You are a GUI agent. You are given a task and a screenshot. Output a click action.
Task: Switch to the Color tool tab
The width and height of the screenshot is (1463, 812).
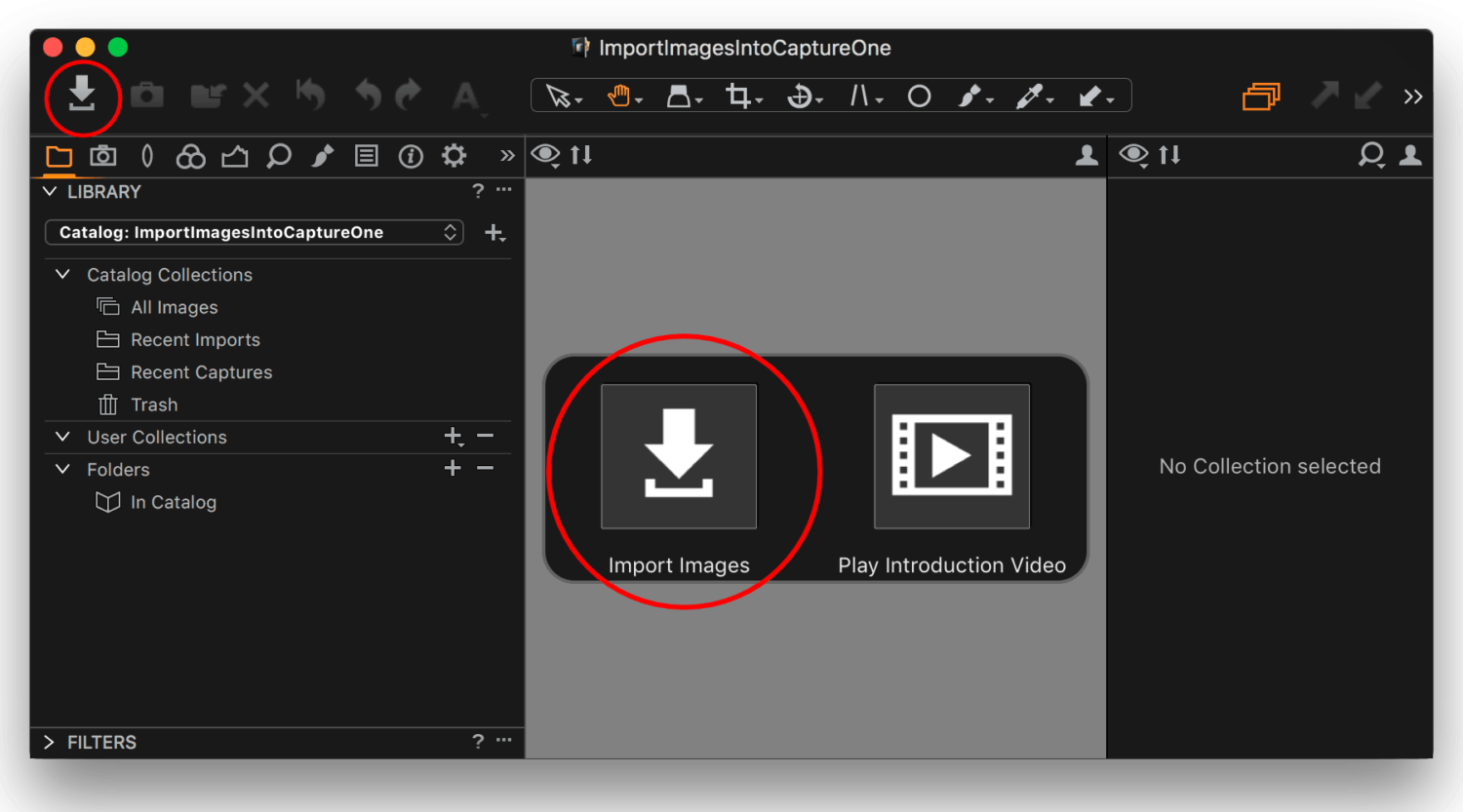(x=190, y=156)
